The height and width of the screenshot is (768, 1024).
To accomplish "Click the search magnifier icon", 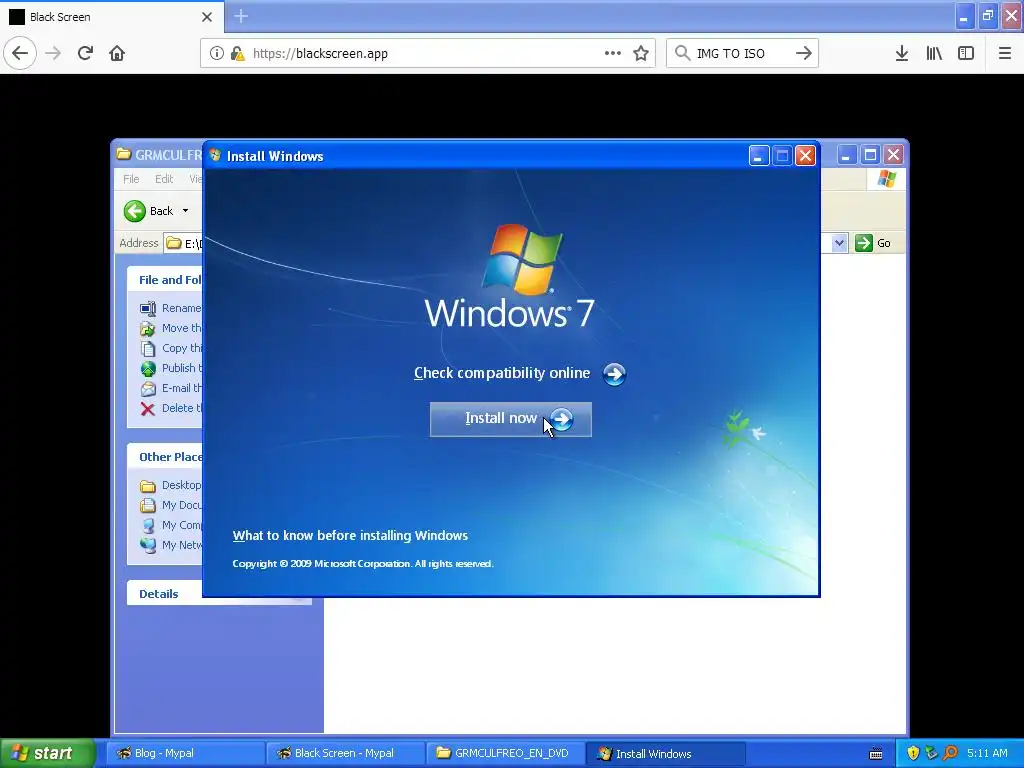I will [x=682, y=53].
